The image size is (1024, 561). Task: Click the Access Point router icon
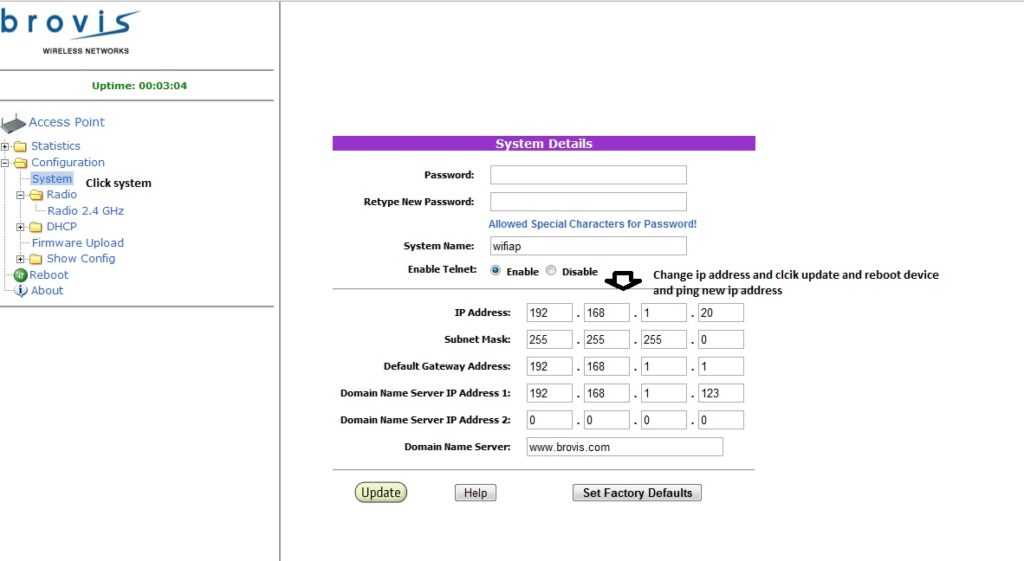13,124
